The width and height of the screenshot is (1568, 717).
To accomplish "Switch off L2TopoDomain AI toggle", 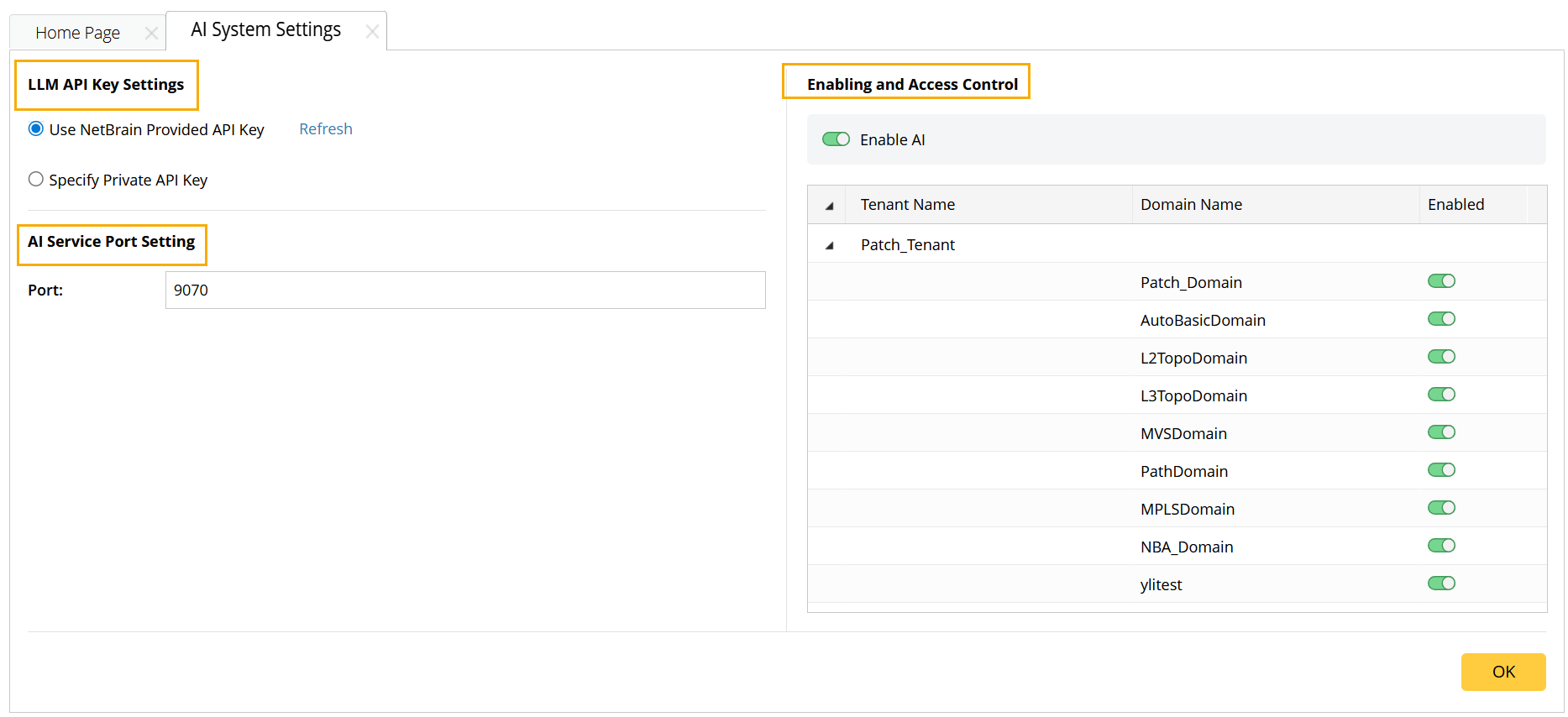I will (x=1441, y=357).
